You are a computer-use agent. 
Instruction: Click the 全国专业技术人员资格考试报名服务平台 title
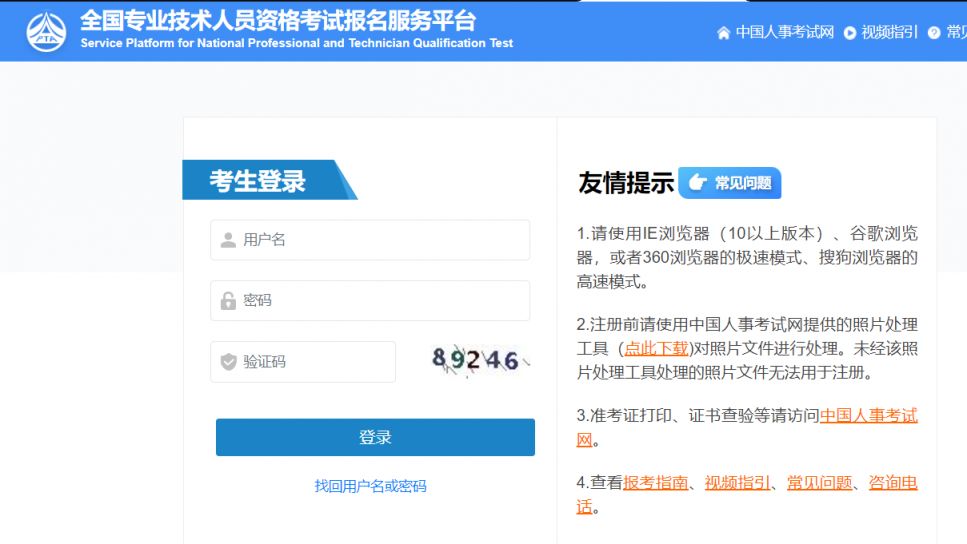[278, 20]
